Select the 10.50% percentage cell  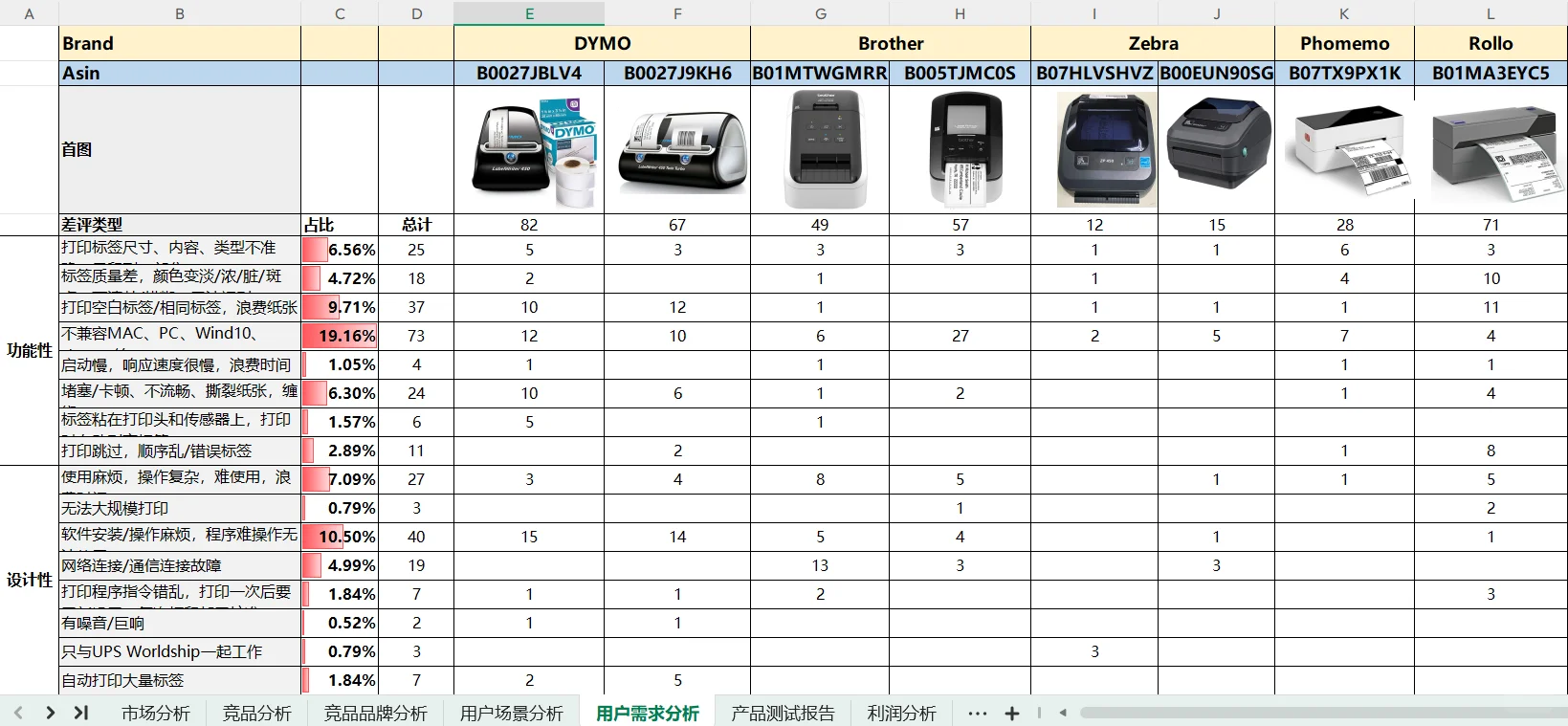coord(340,537)
